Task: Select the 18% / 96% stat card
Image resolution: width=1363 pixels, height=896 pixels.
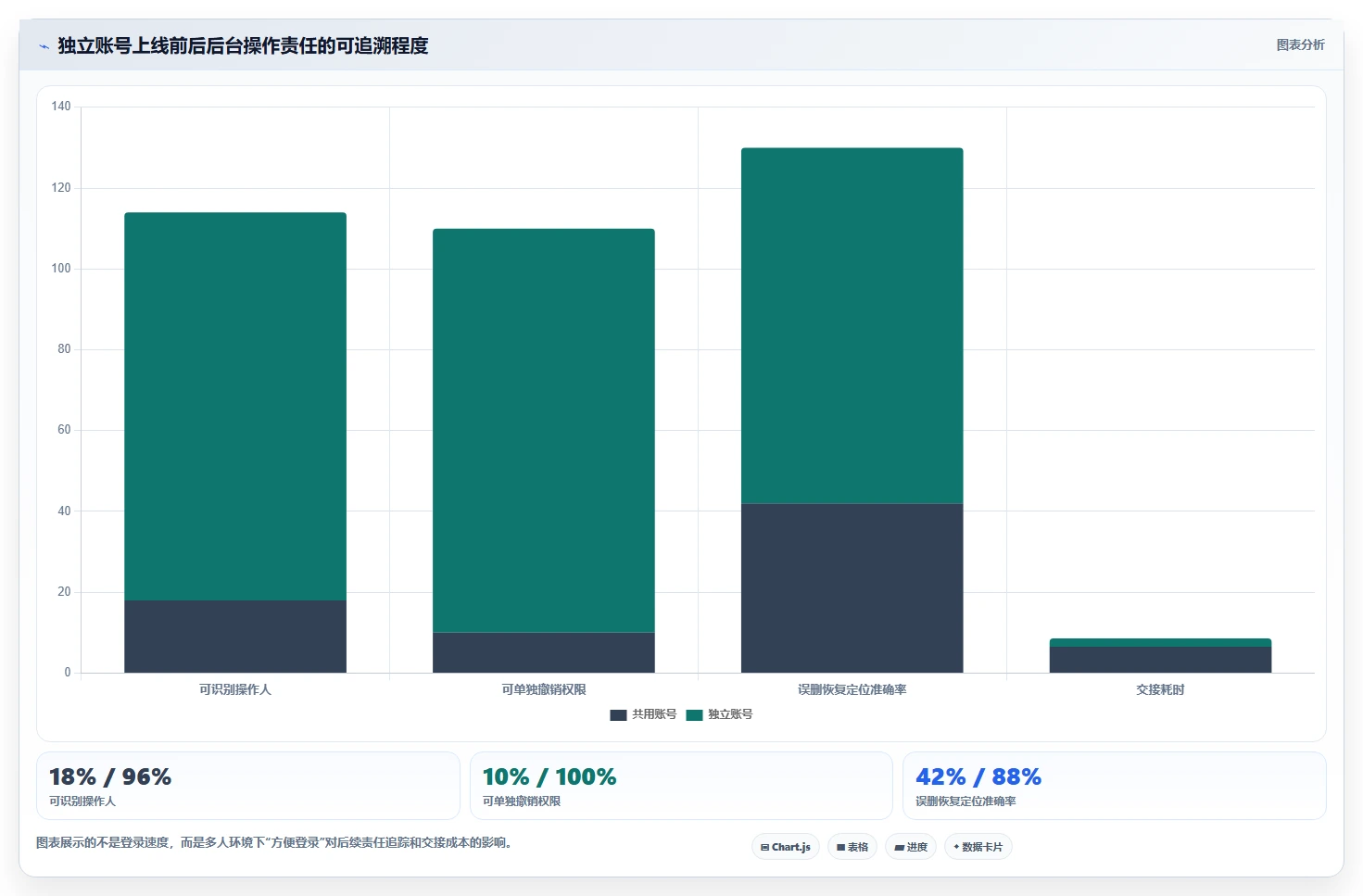Action: coord(248,786)
